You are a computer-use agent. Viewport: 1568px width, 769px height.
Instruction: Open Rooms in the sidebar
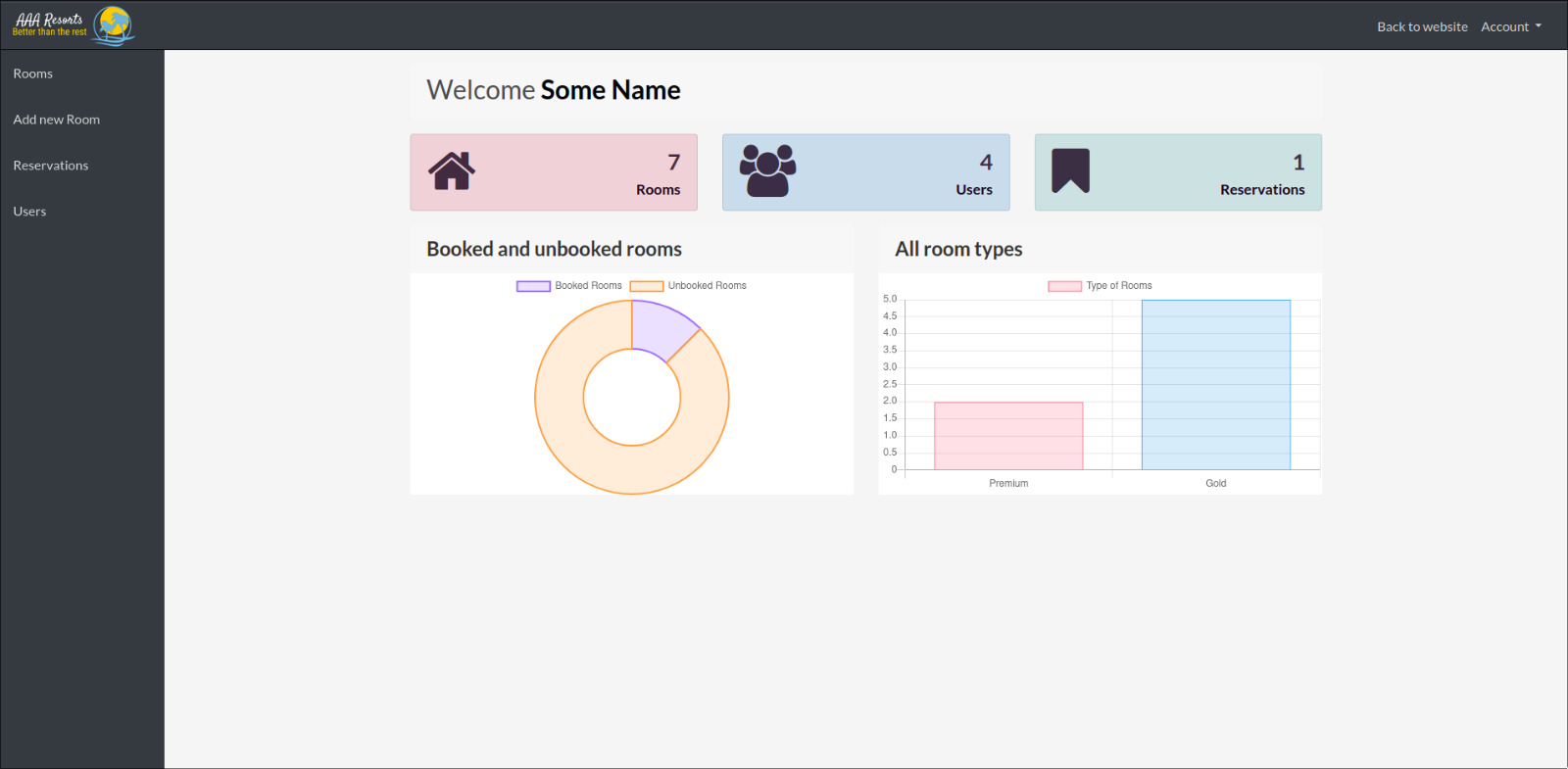coord(33,73)
